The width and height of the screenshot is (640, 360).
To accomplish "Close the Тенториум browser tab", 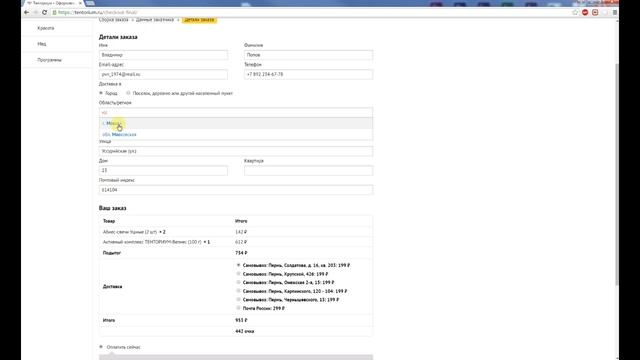I will (x=80, y=3).
